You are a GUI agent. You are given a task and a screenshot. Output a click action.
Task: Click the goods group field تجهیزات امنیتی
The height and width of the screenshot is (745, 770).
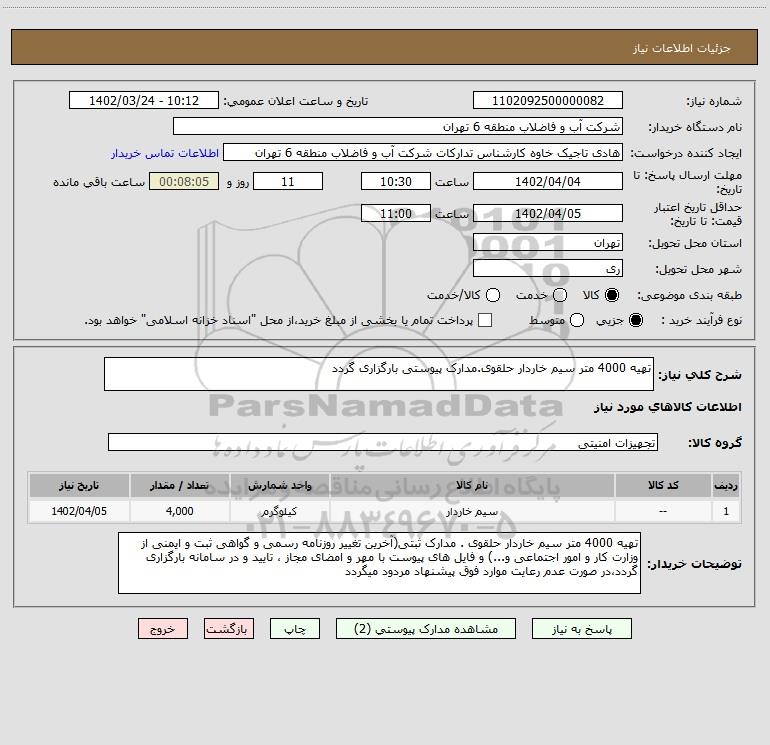coord(383,442)
